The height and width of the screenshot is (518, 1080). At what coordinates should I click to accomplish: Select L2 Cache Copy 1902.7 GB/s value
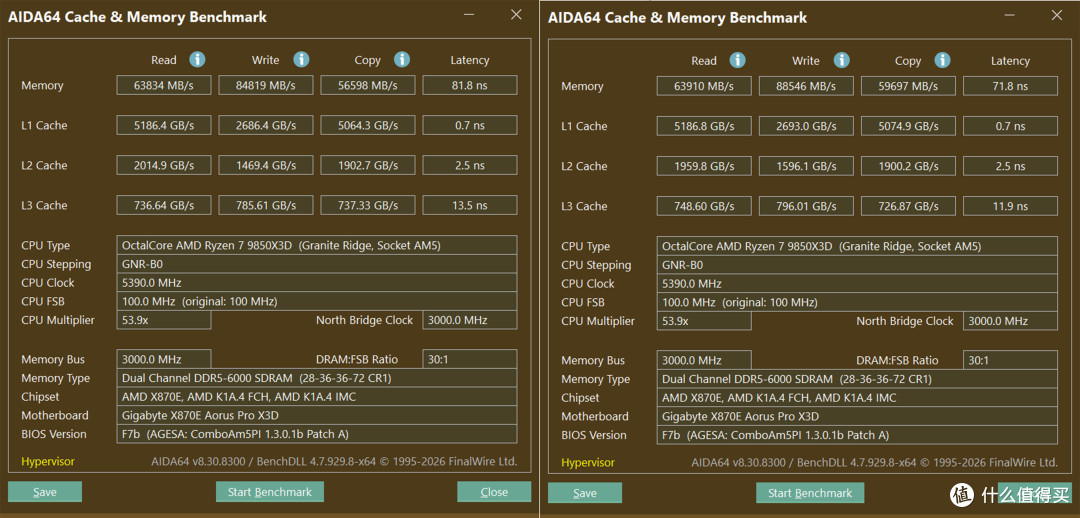point(368,165)
